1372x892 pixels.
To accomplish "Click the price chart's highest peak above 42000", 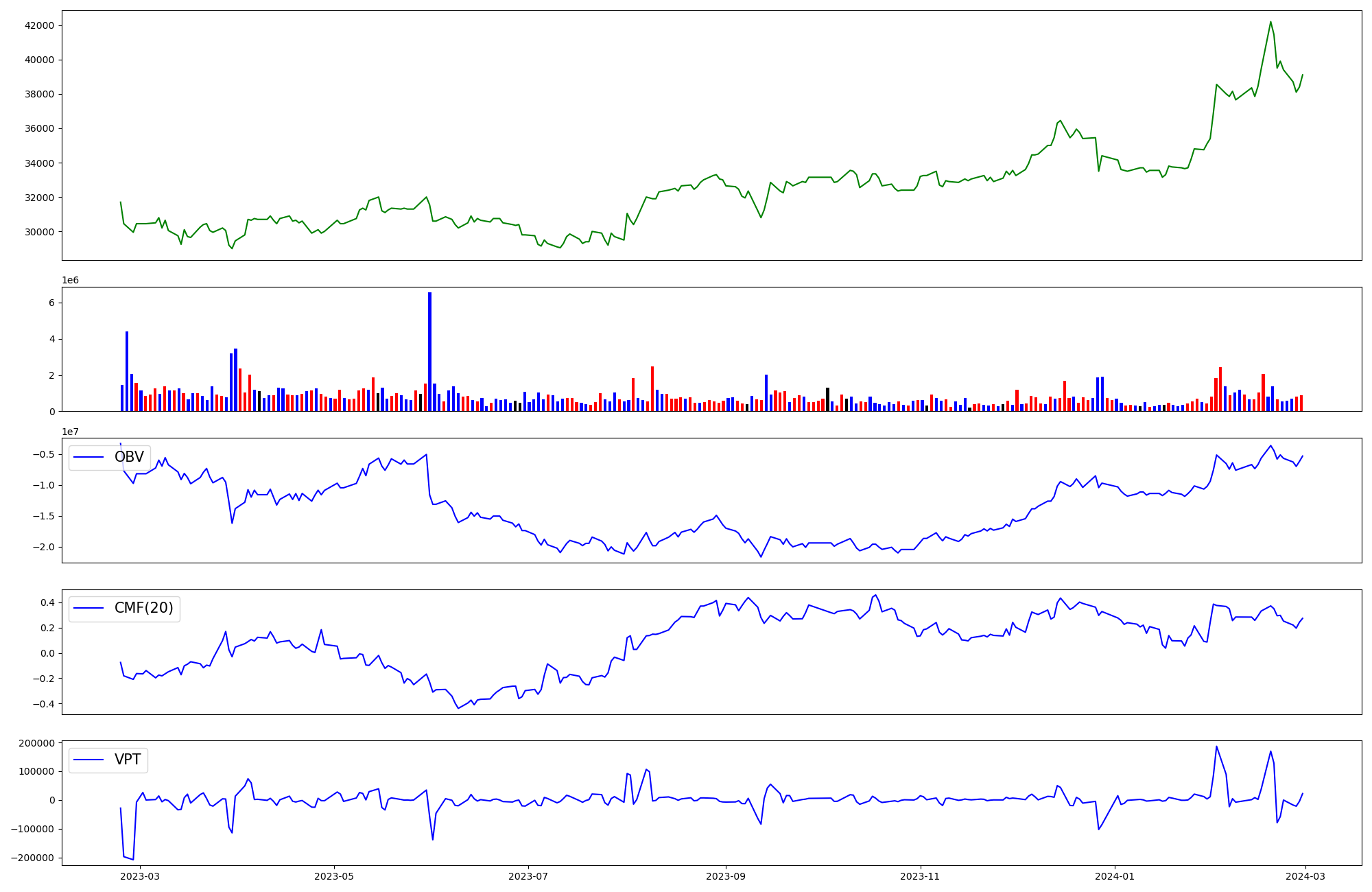I will [x=1270, y=22].
